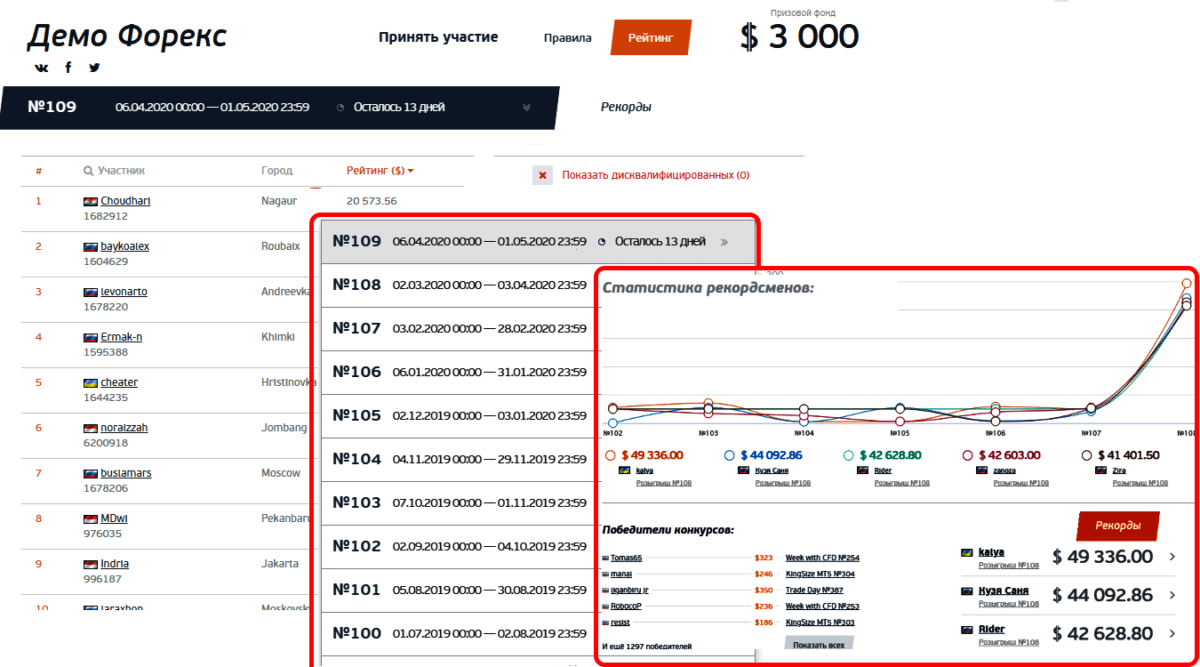
Task: Click the flag icon next to Choudhari
Action: point(90,201)
